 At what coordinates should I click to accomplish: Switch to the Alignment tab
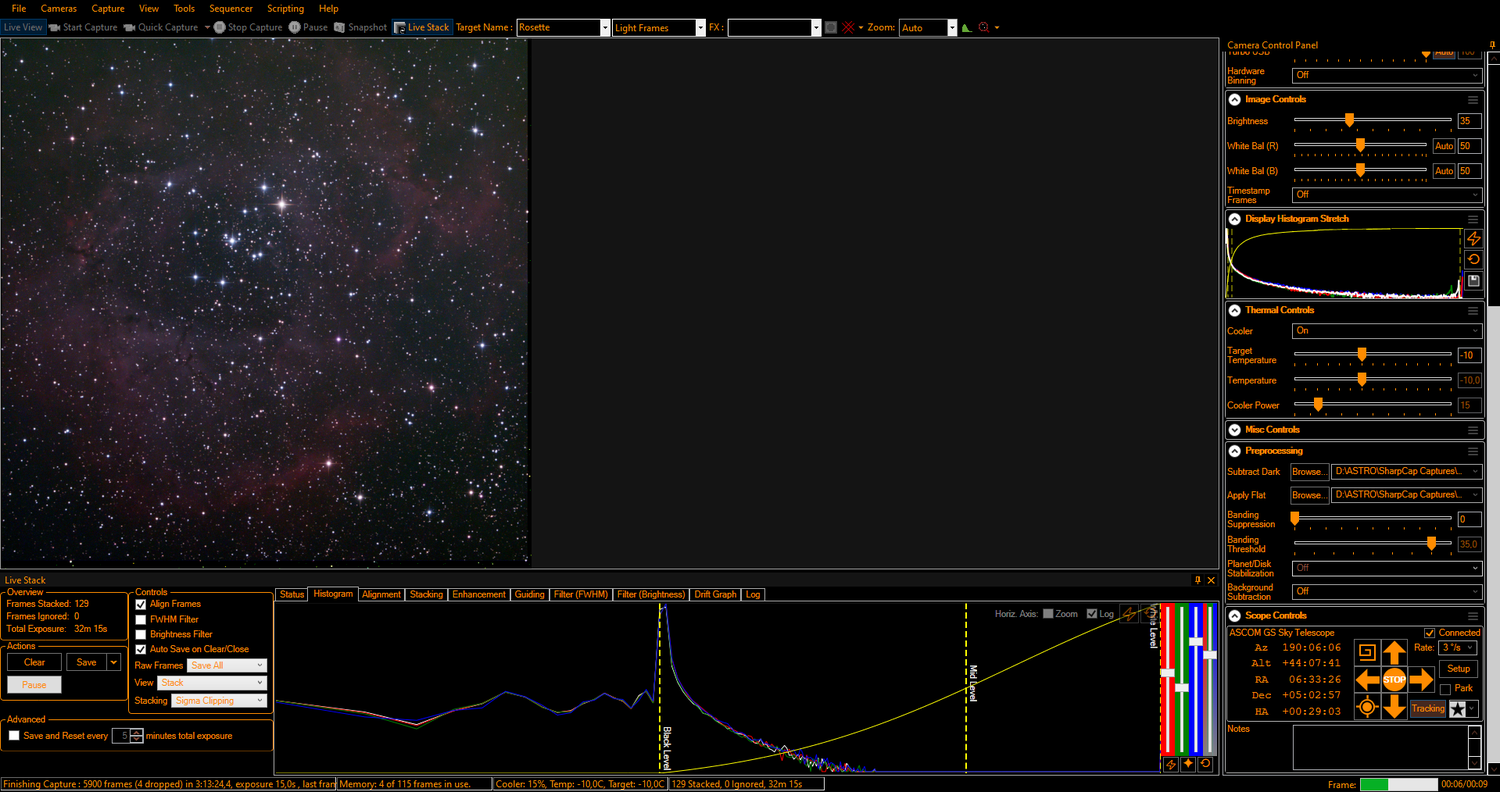point(381,594)
